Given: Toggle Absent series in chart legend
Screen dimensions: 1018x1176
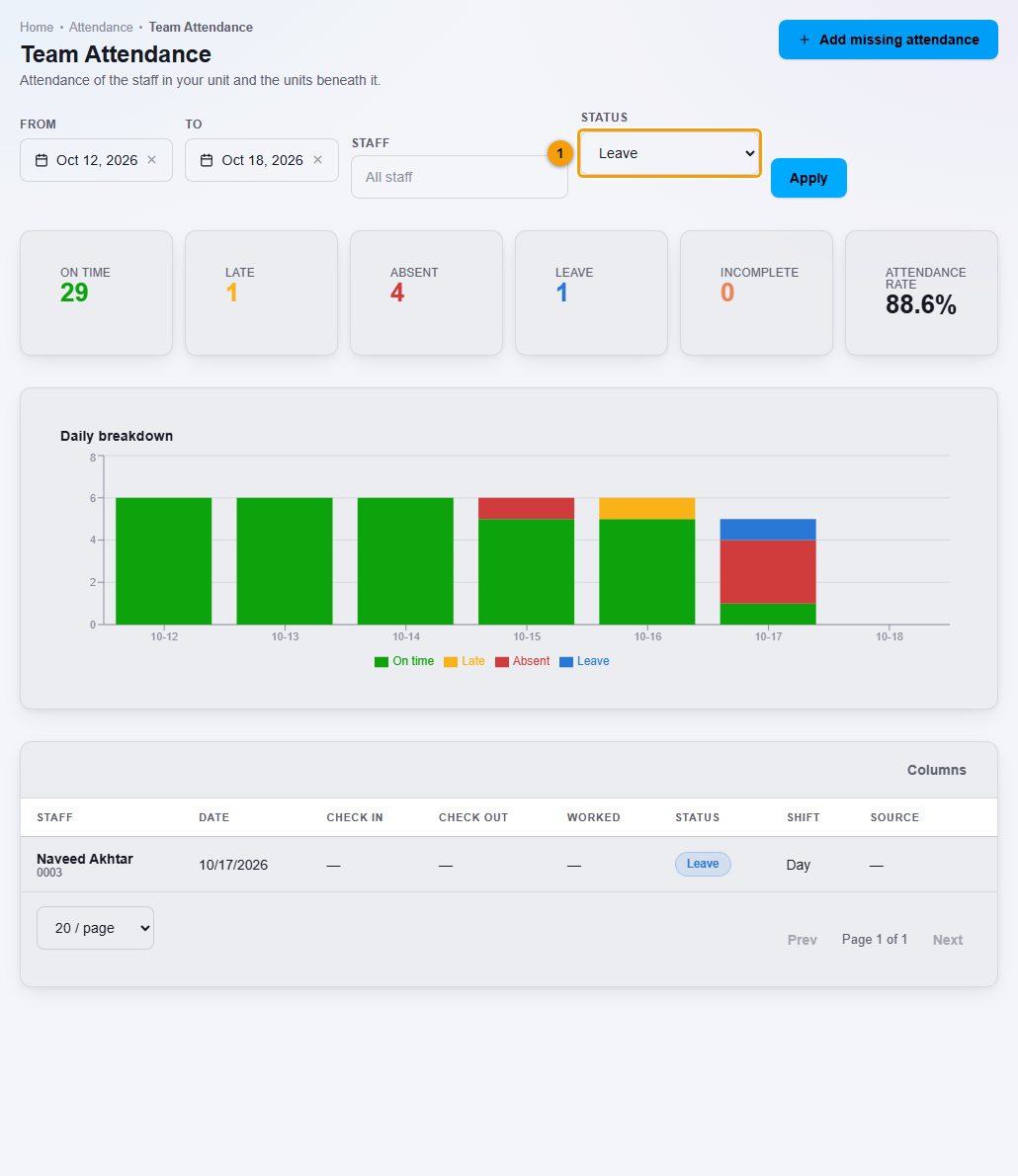Looking at the screenshot, I should (522, 661).
